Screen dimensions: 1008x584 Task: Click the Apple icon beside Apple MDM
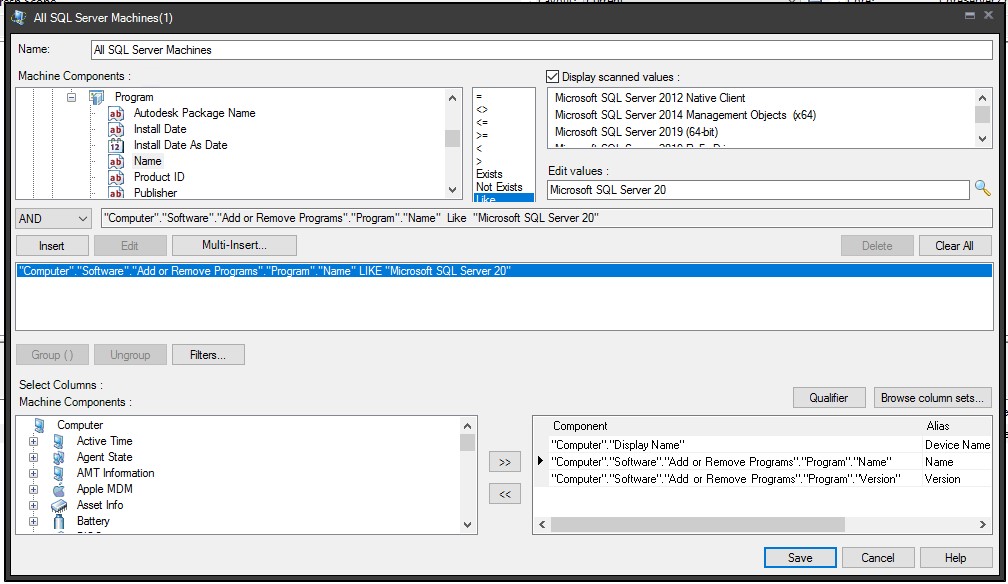59,489
